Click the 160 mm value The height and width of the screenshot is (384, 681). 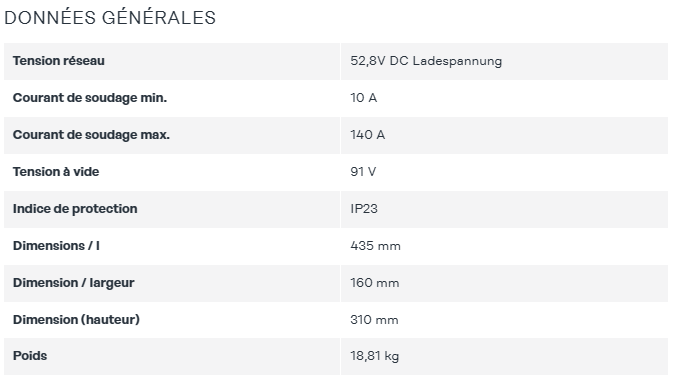point(374,283)
